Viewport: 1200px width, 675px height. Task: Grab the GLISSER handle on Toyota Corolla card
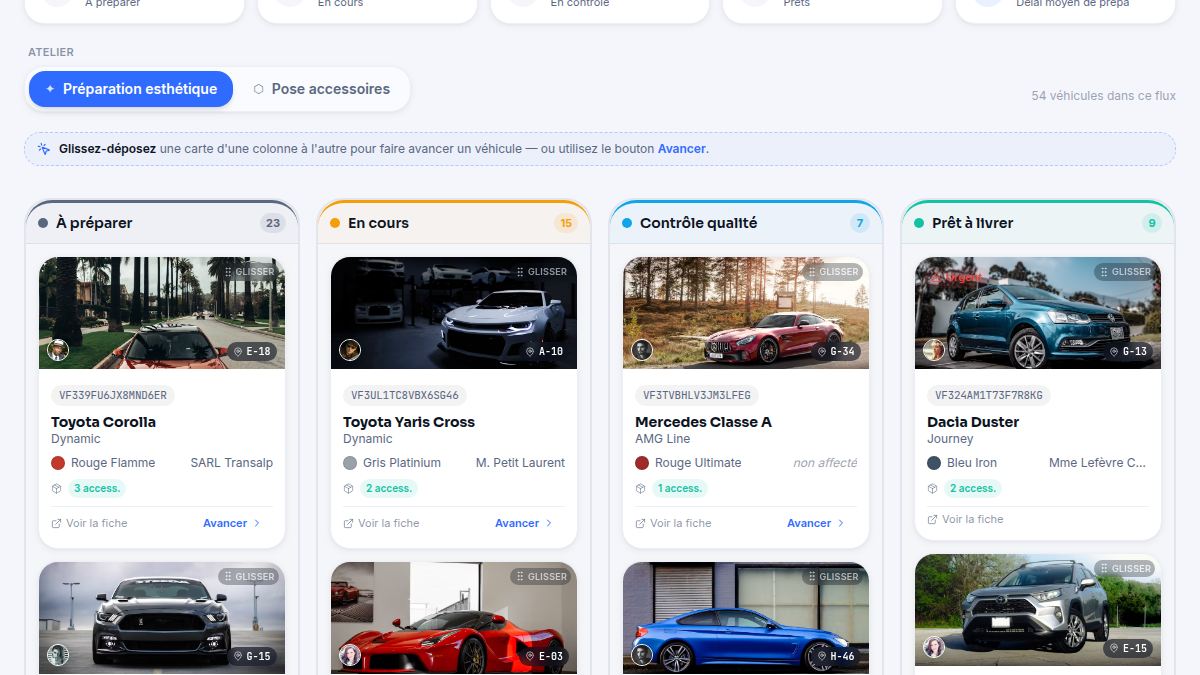[x=250, y=272]
